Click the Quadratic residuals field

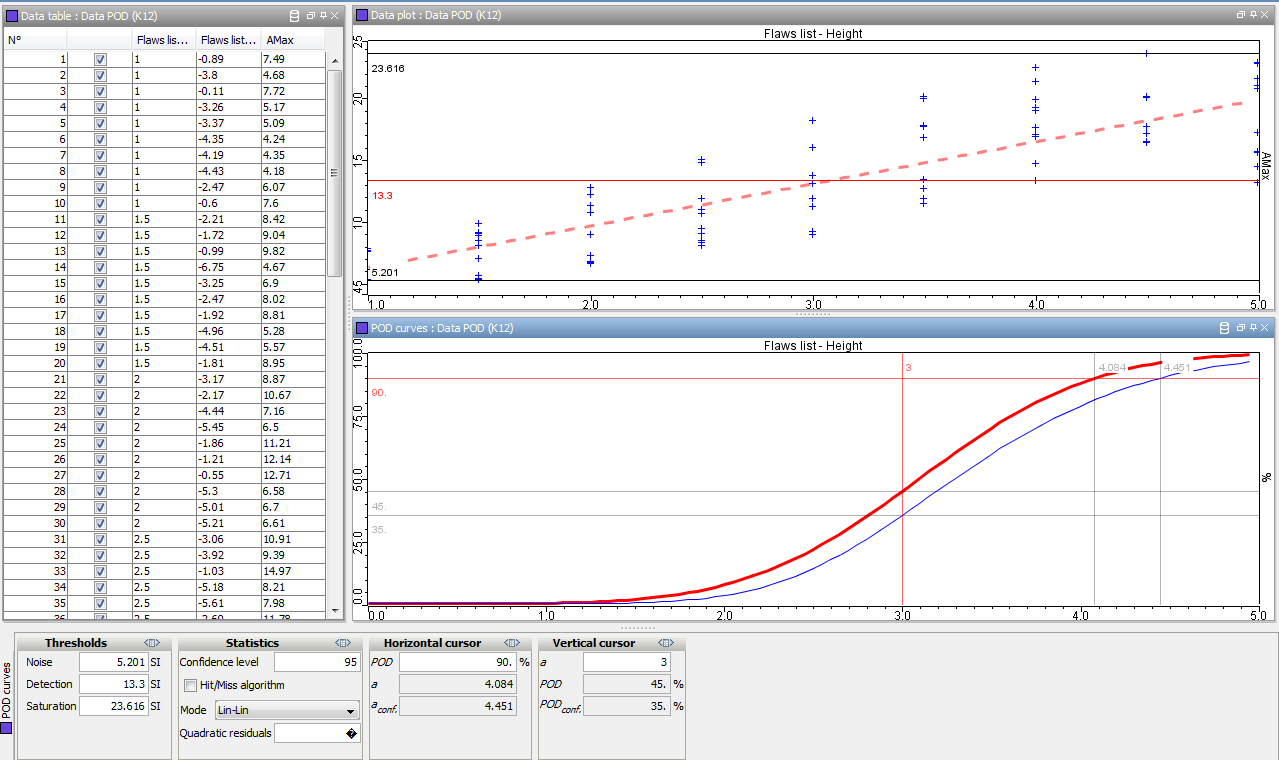[x=317, y=733]
